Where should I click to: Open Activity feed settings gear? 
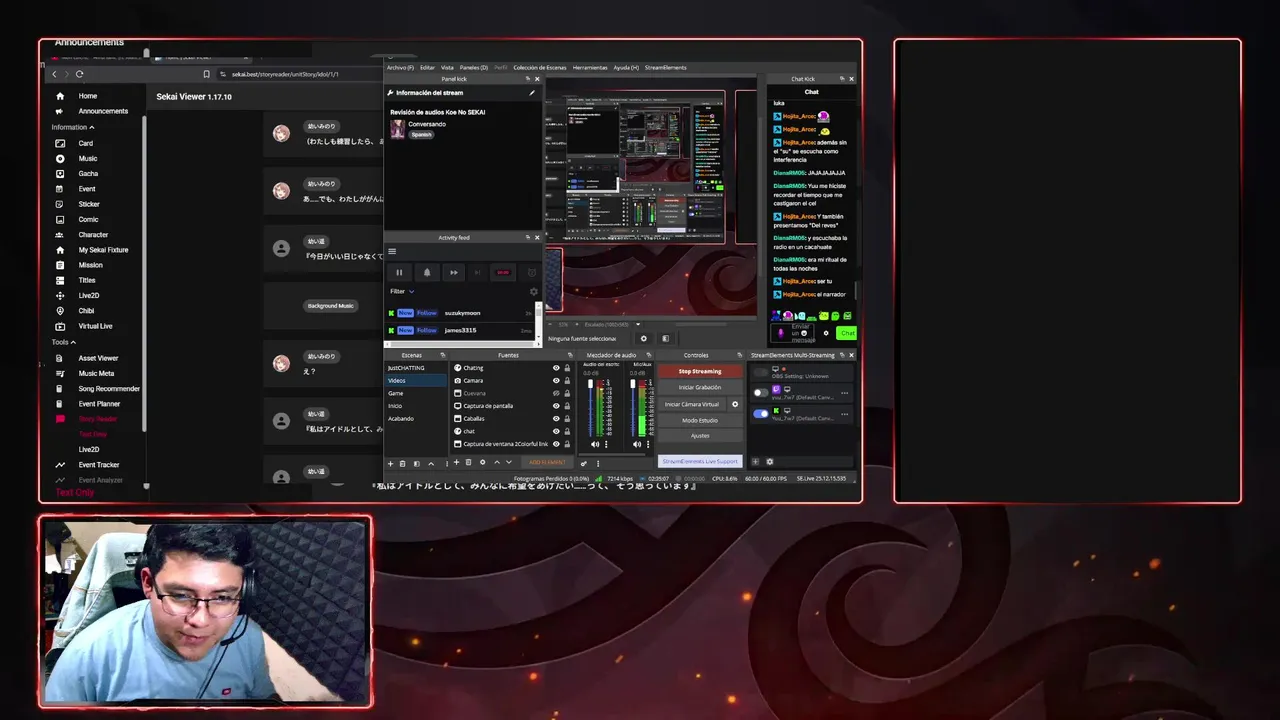click(534, 291)
